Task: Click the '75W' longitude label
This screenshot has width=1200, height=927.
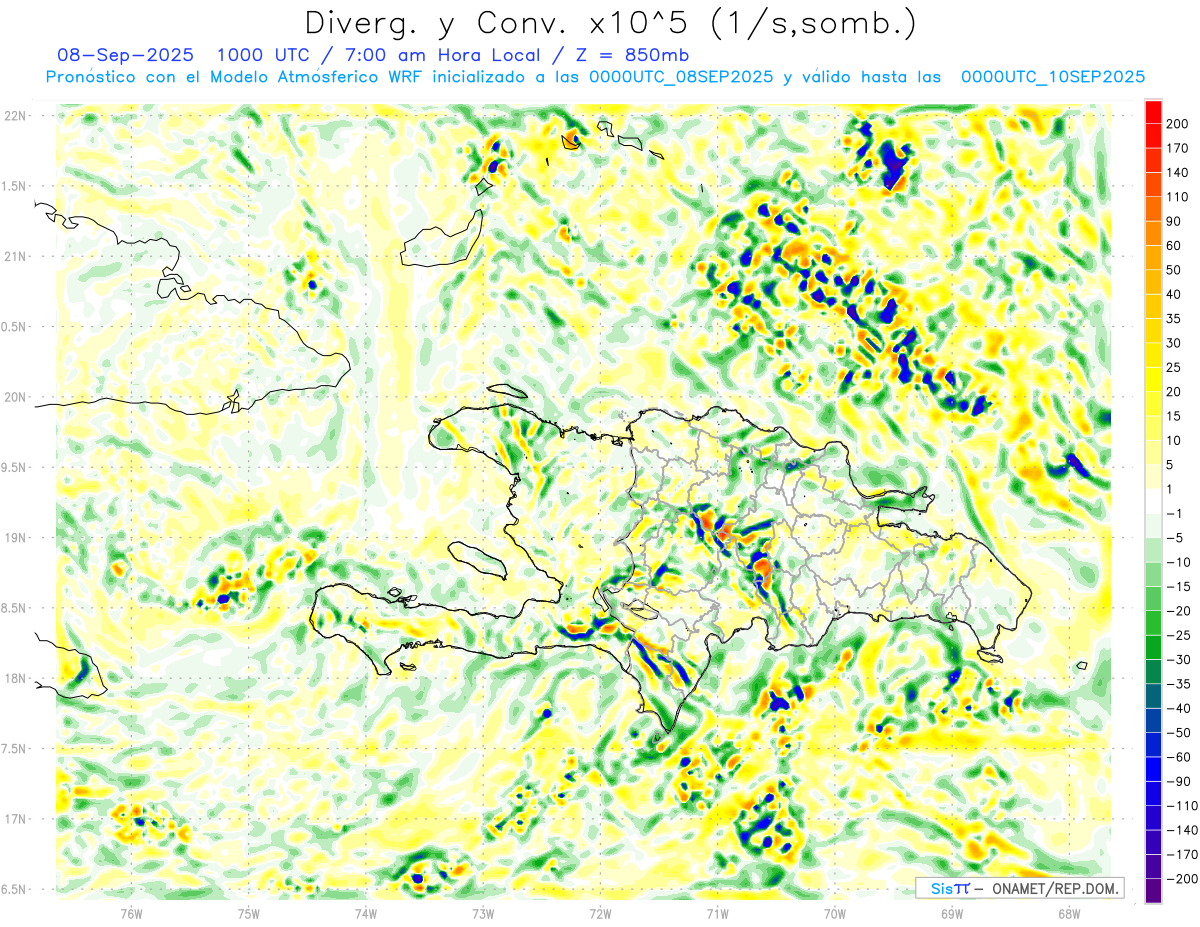Action: [249, 913]
